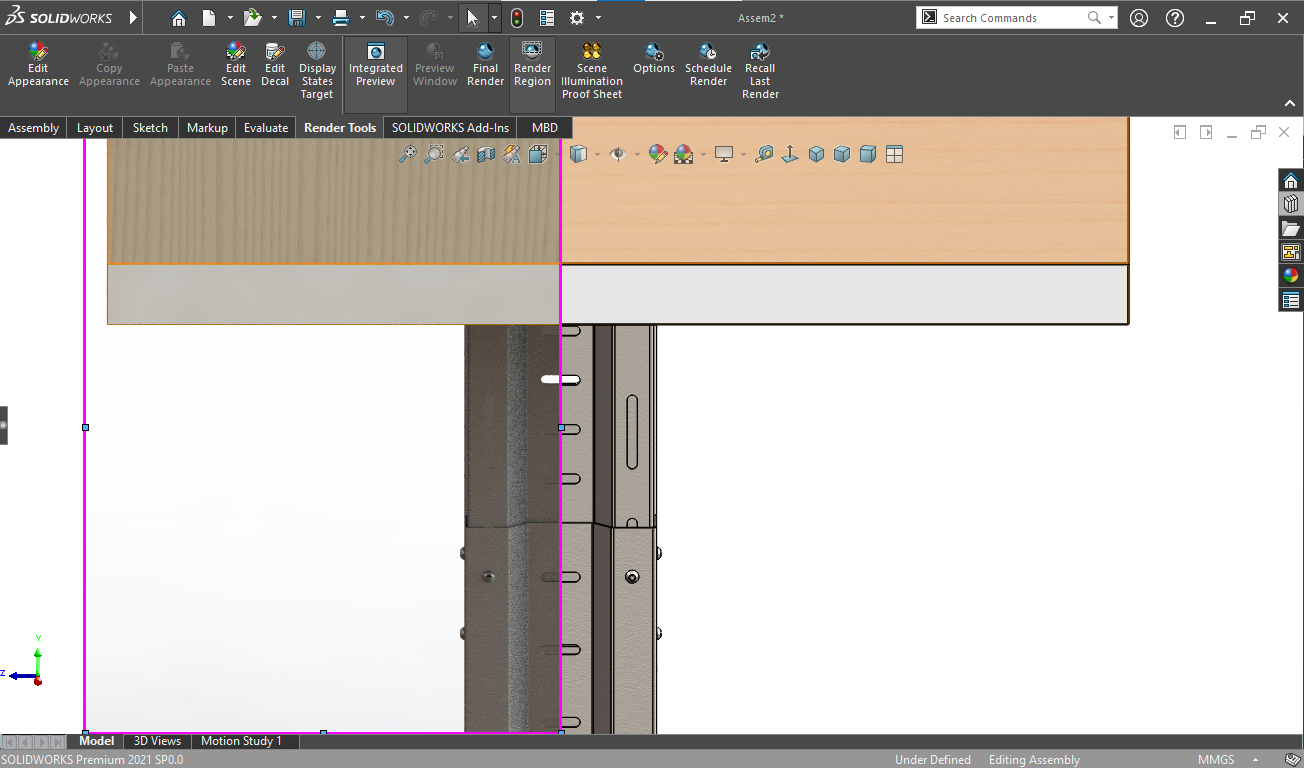Click Edit Appearance in Render Tools
The height and width of the screenshot is (768, 1304).
pyautogui.click(x=38, y=64)
